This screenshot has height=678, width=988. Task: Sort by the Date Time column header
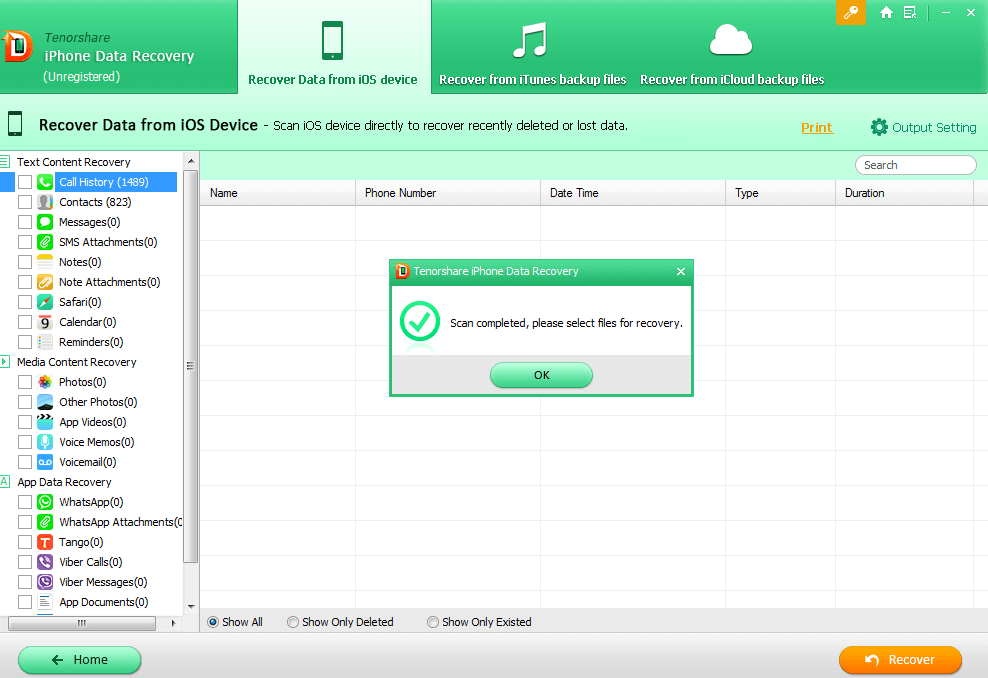633,193
